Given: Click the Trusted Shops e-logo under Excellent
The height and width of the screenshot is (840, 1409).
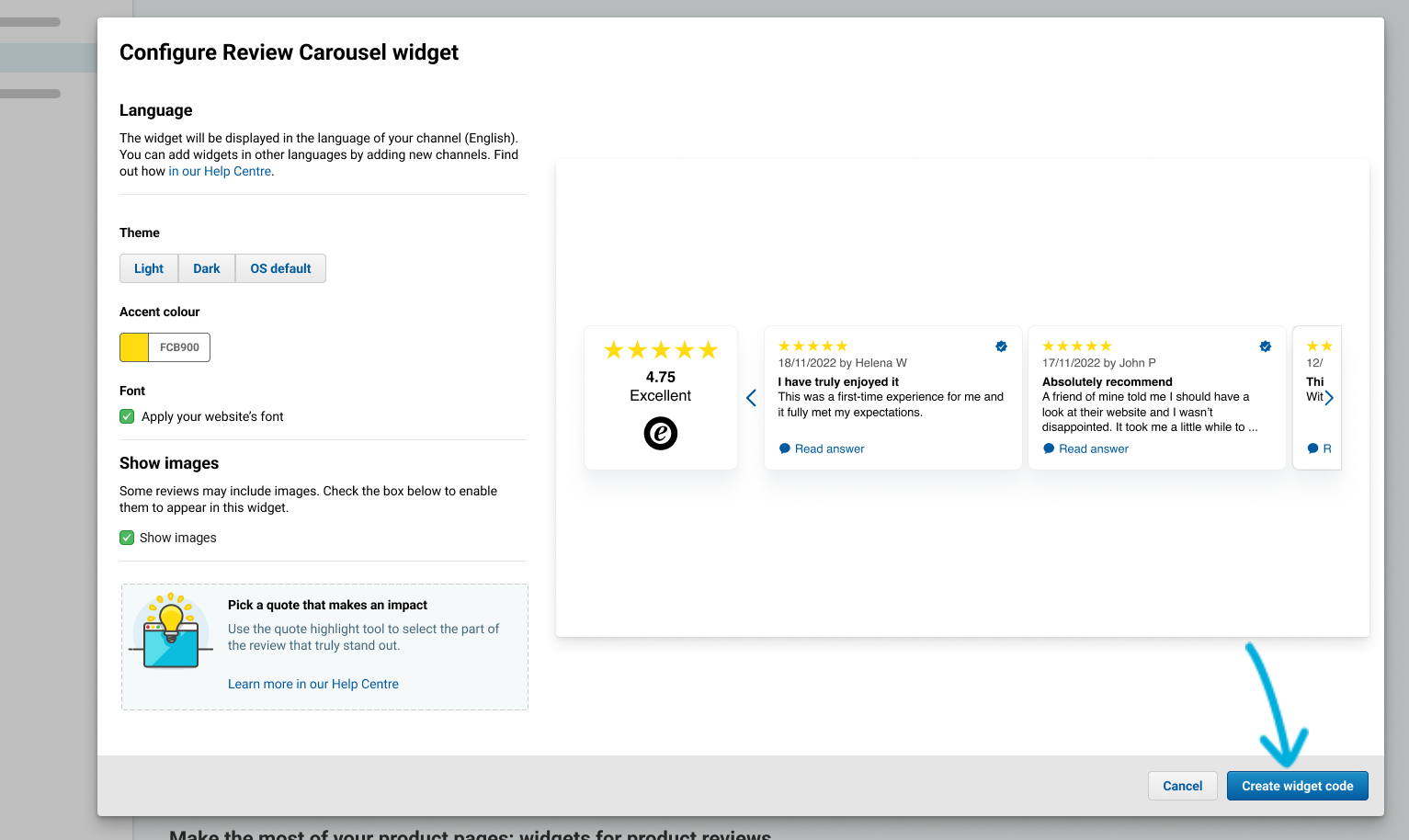Looking at the screenshot, I should pyautogui.click(x=661, y=433).
